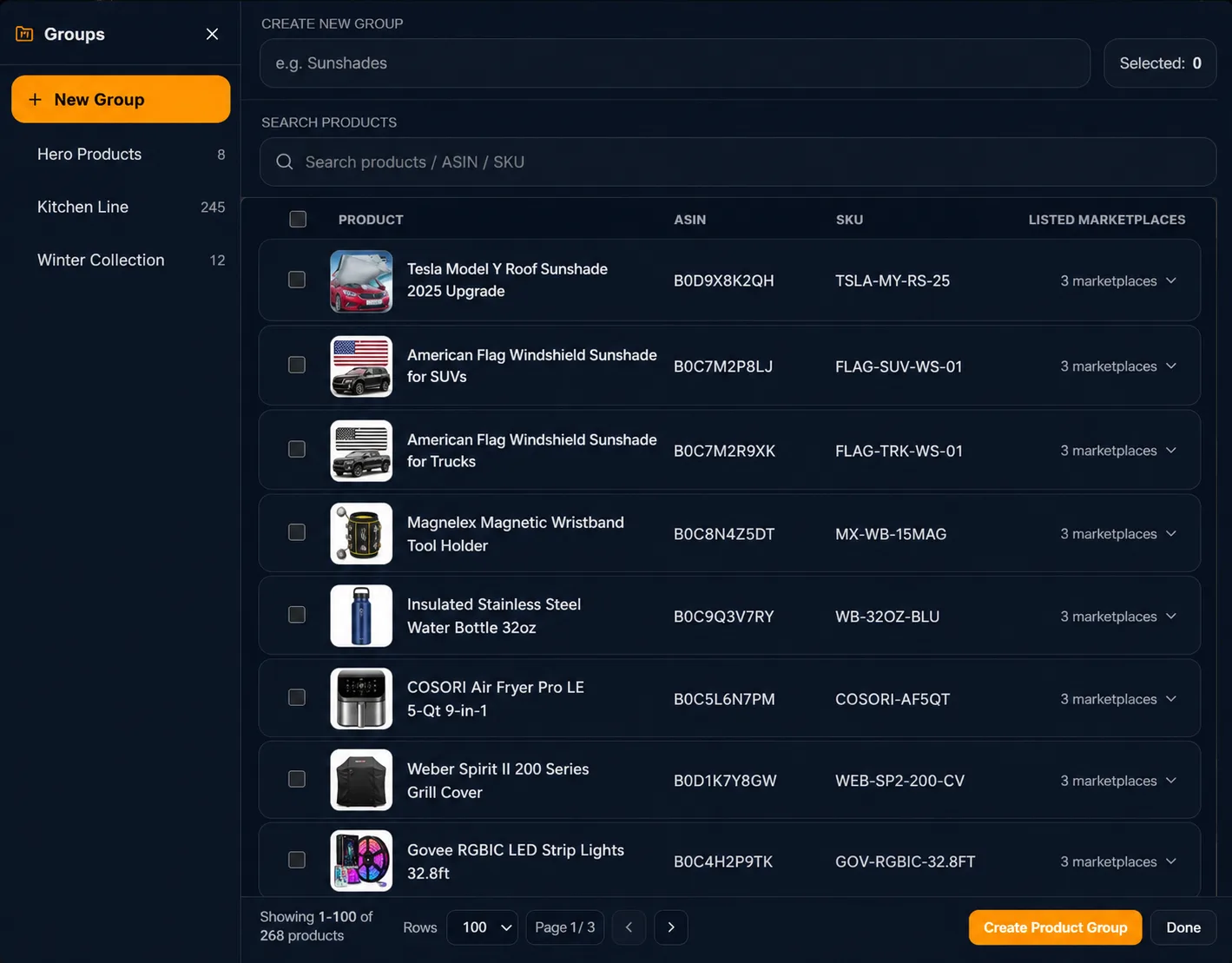1232x963 pixels.
Task: Open Govee LED Strip Lights image
Action: tap(361, 861)
